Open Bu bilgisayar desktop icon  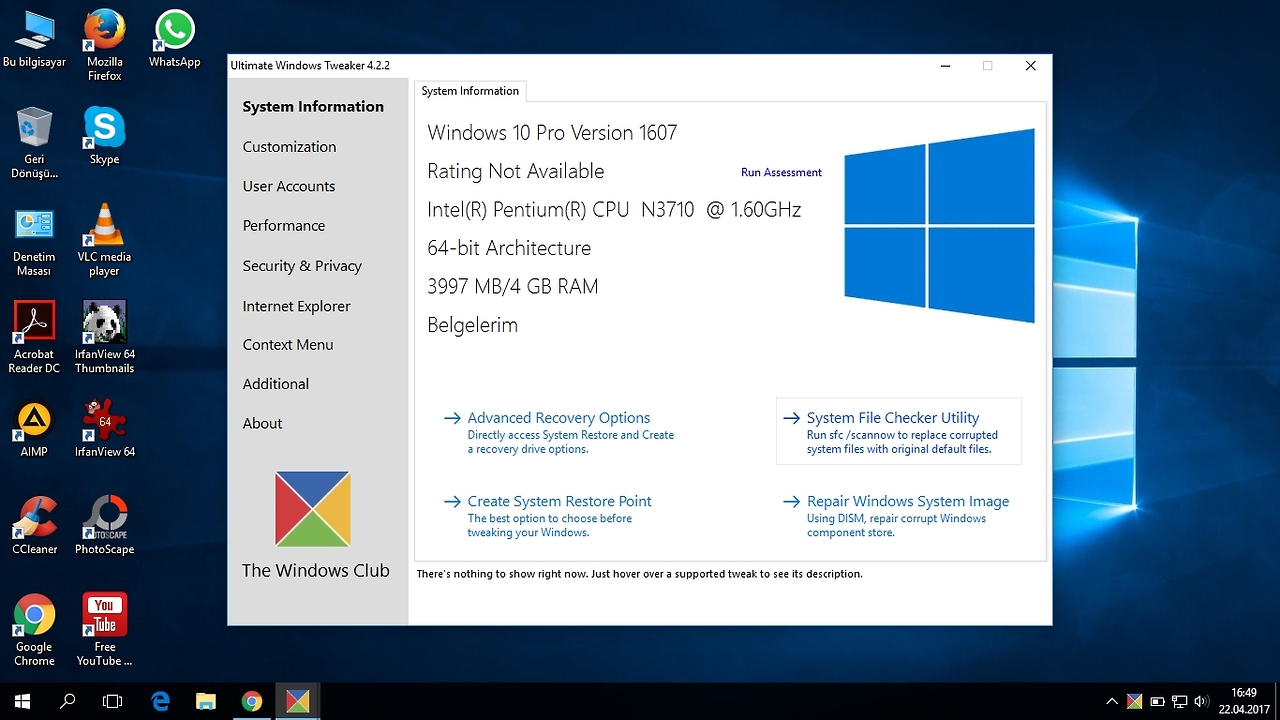pyautogui.click(x=34, y=40)
